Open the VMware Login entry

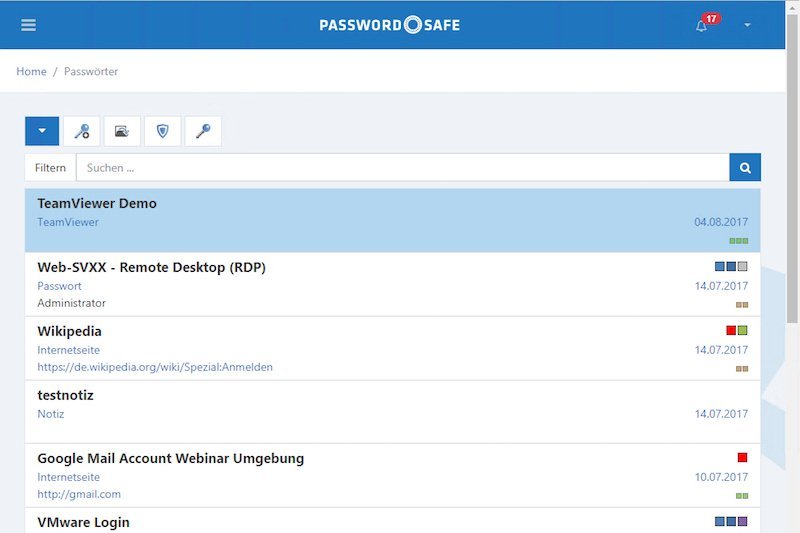pos(392,520)
